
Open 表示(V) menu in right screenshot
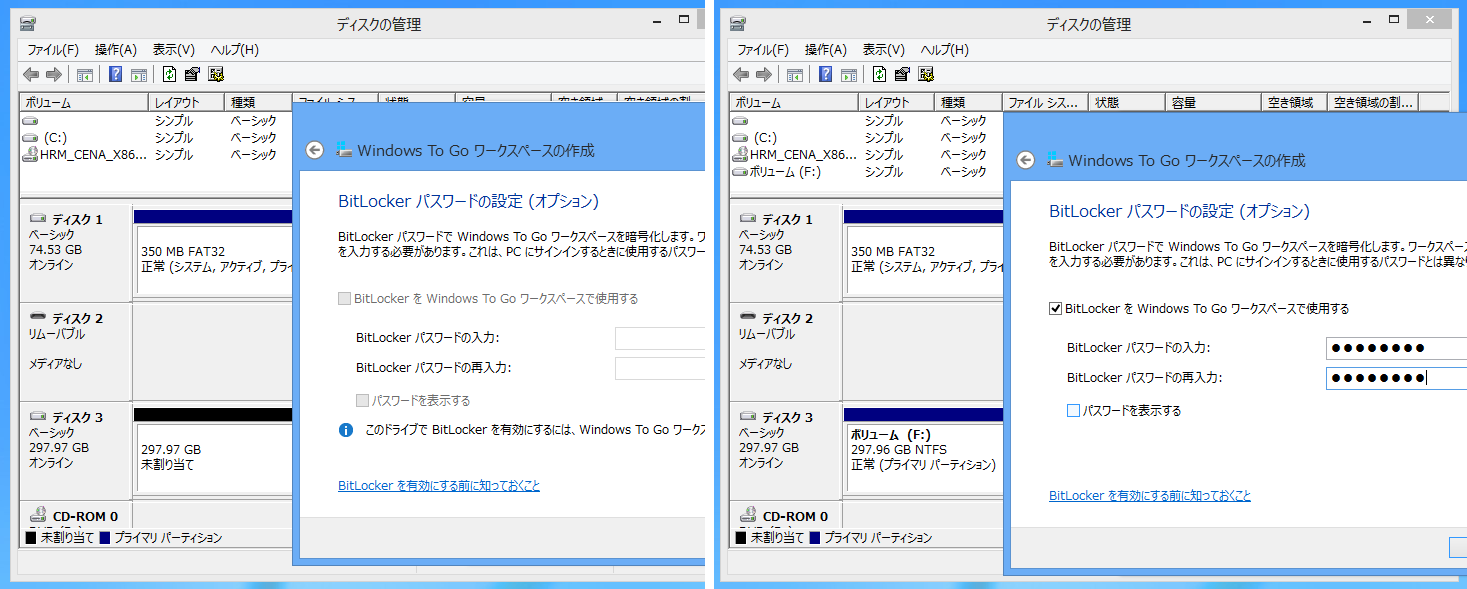click(883, 49)
